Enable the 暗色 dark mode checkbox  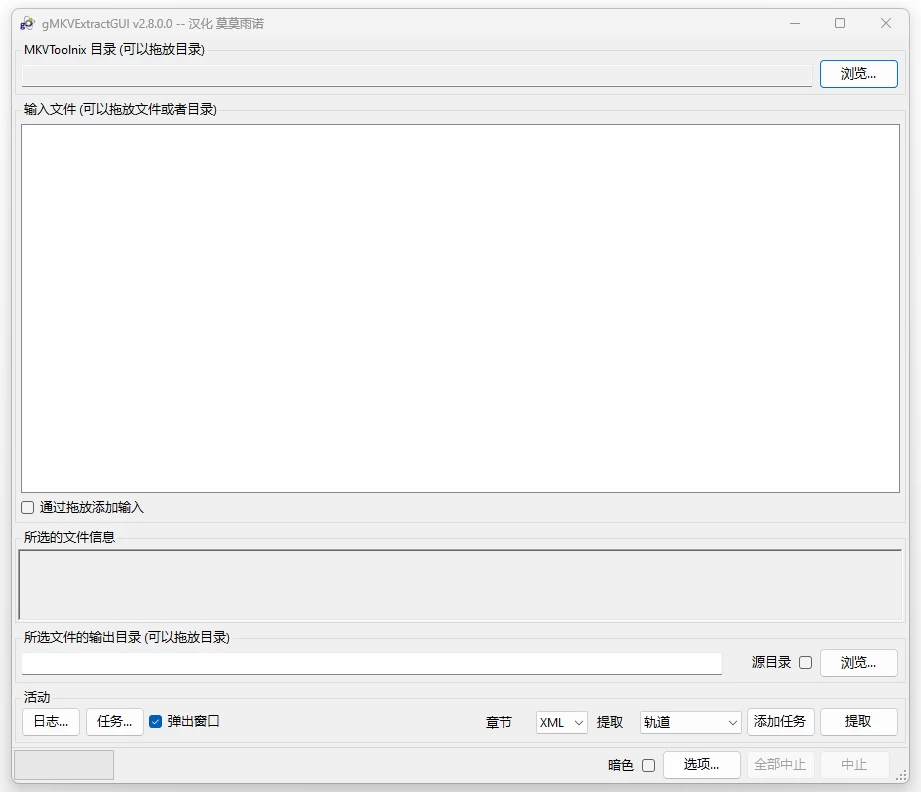pyautogui.click(x=648, y=765)
